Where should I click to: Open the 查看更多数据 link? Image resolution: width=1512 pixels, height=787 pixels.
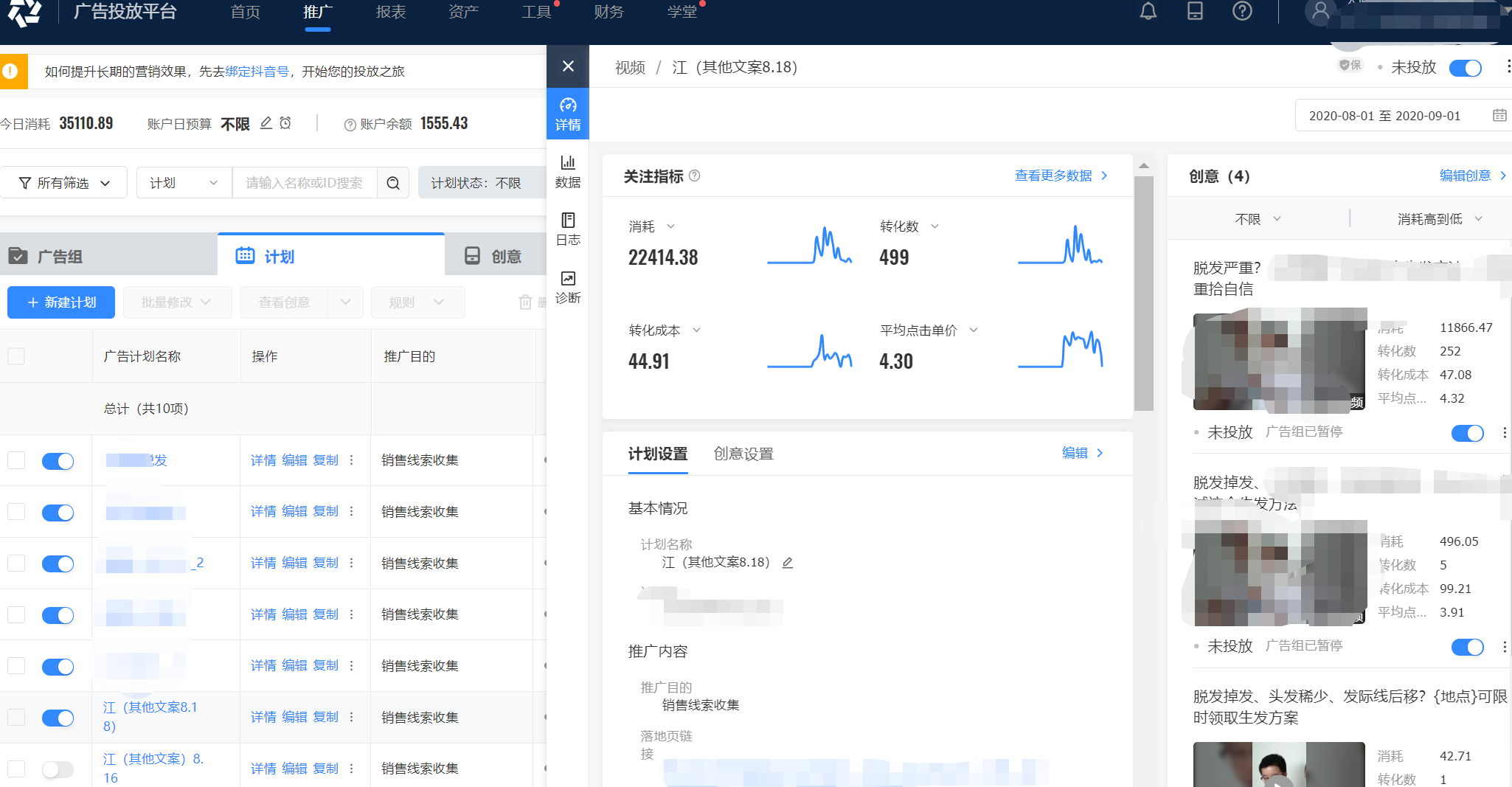[1052, 176]
